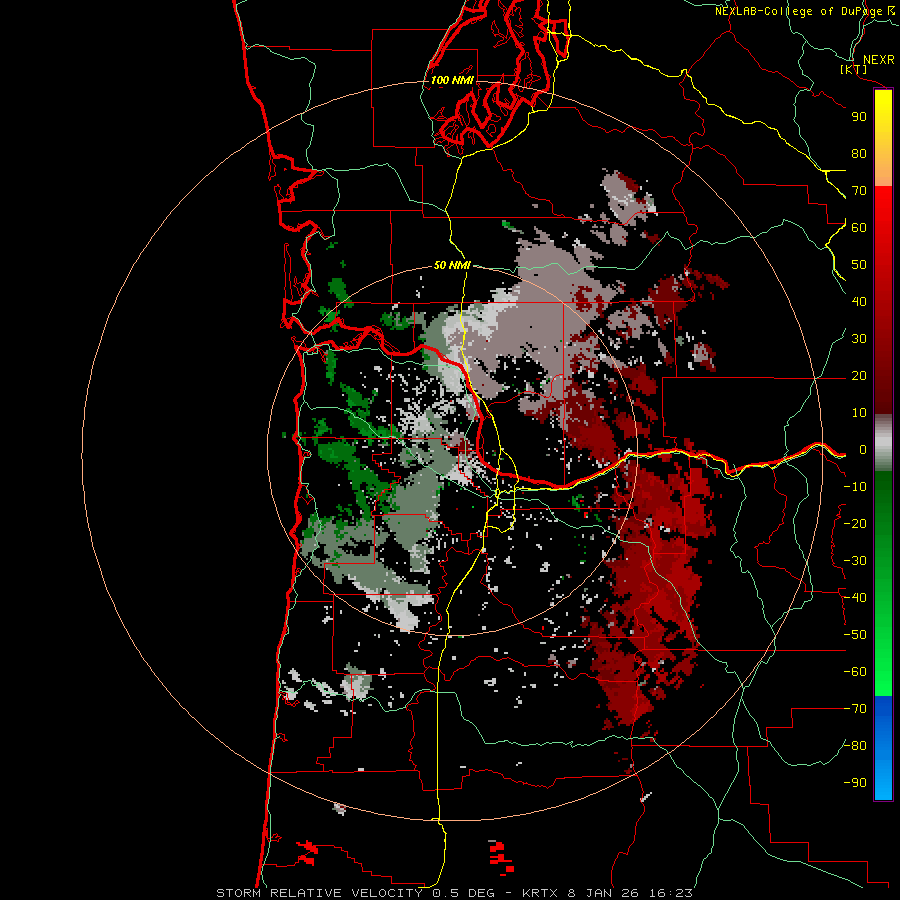This screenshot has height=900, width=900.
Task: Click the "-80" scale value
Action: point(855,746)
